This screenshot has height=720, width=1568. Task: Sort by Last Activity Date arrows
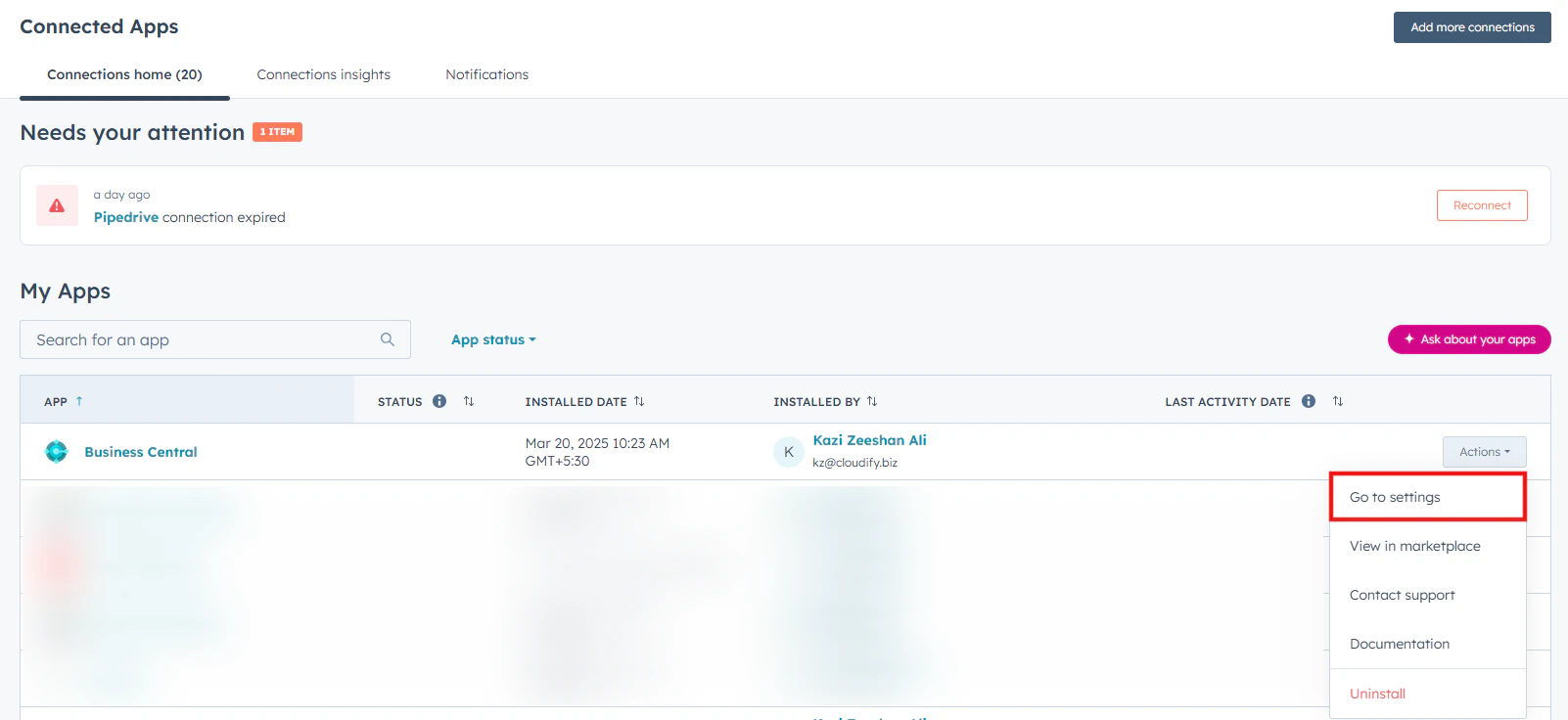tap(1338, 401)
